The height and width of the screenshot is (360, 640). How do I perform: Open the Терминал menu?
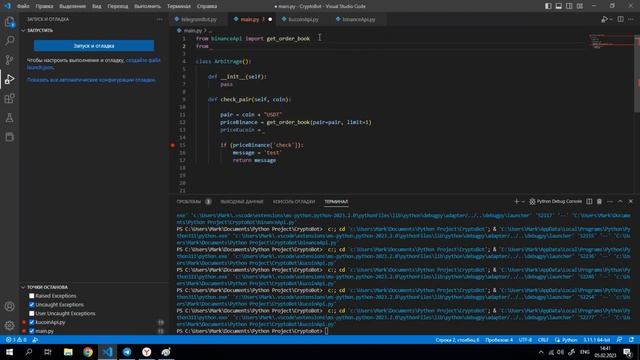tap(179, 6)
